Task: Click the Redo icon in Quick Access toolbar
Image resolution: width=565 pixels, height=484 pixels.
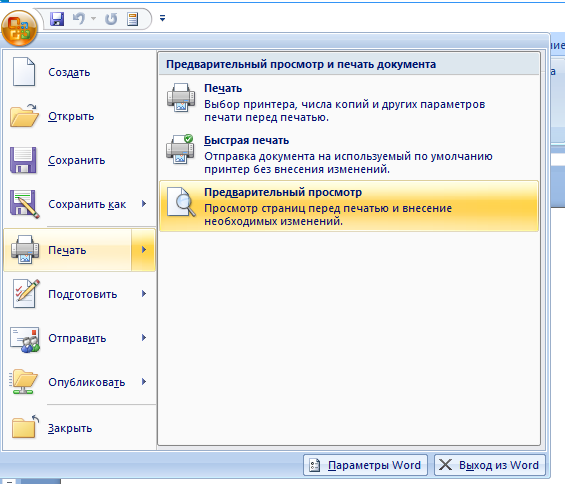Action: coord(111,19)
